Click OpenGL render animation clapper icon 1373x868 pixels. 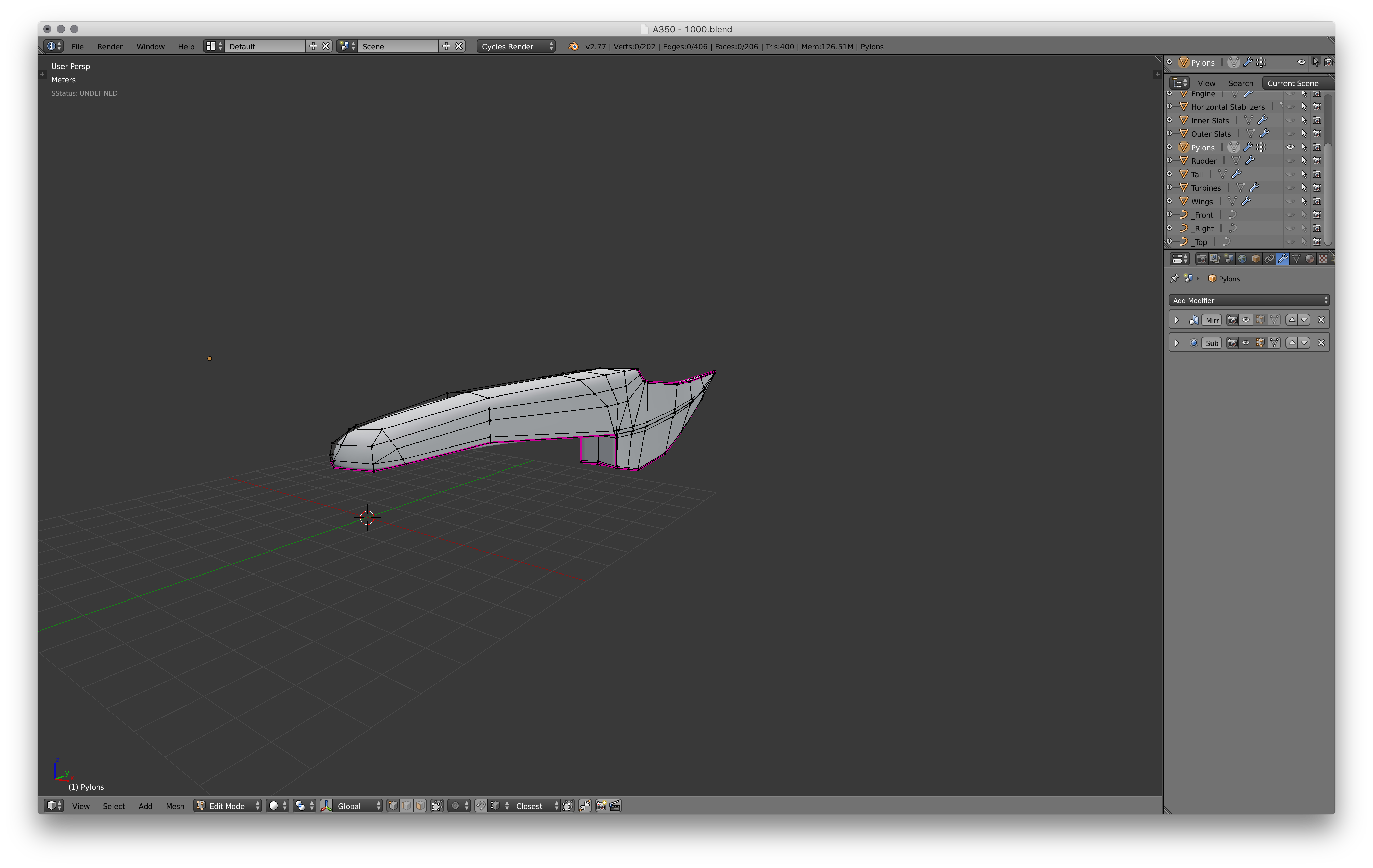615,805
